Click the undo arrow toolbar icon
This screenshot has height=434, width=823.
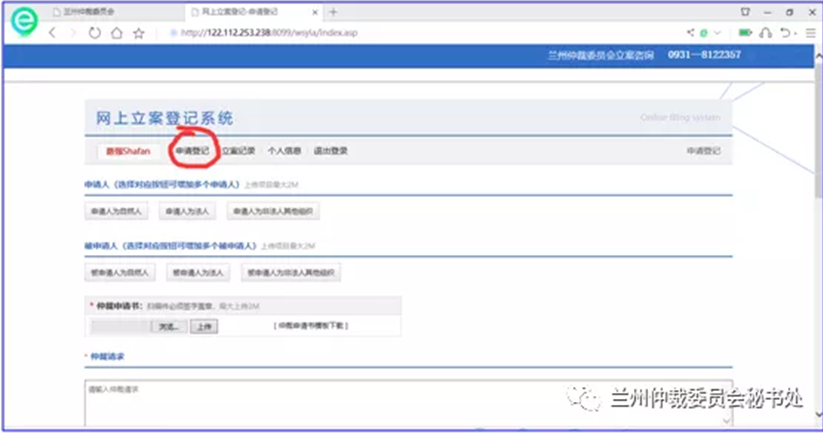785,33
